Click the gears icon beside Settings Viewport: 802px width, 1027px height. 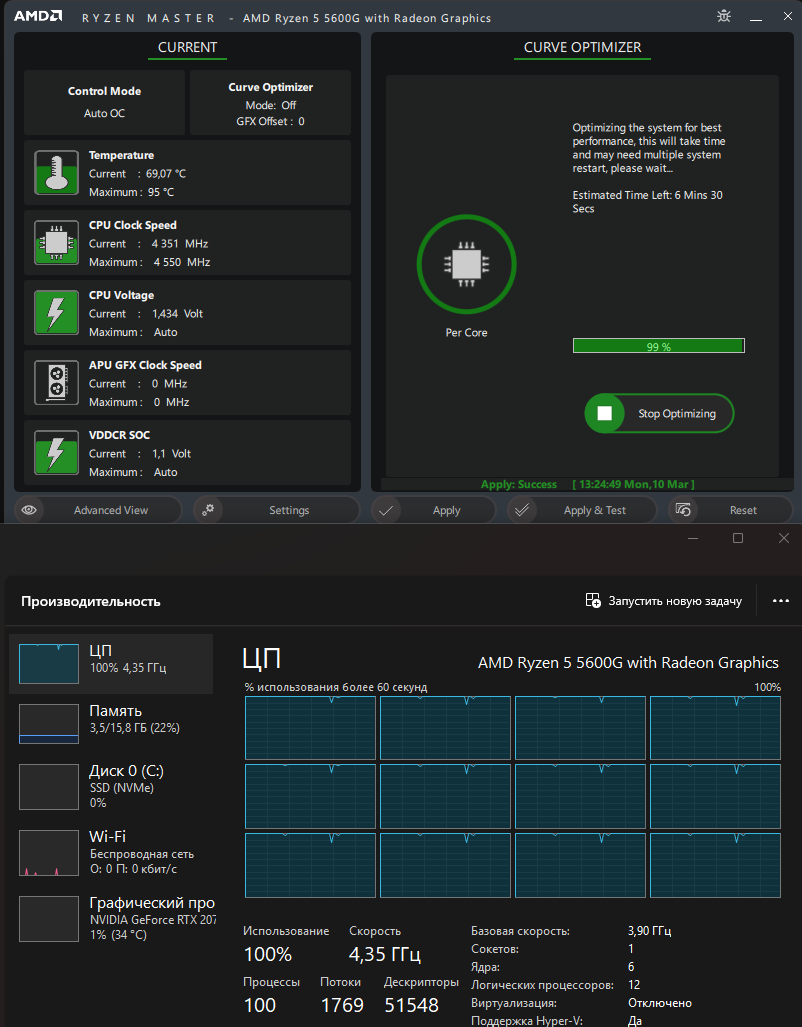208,510
